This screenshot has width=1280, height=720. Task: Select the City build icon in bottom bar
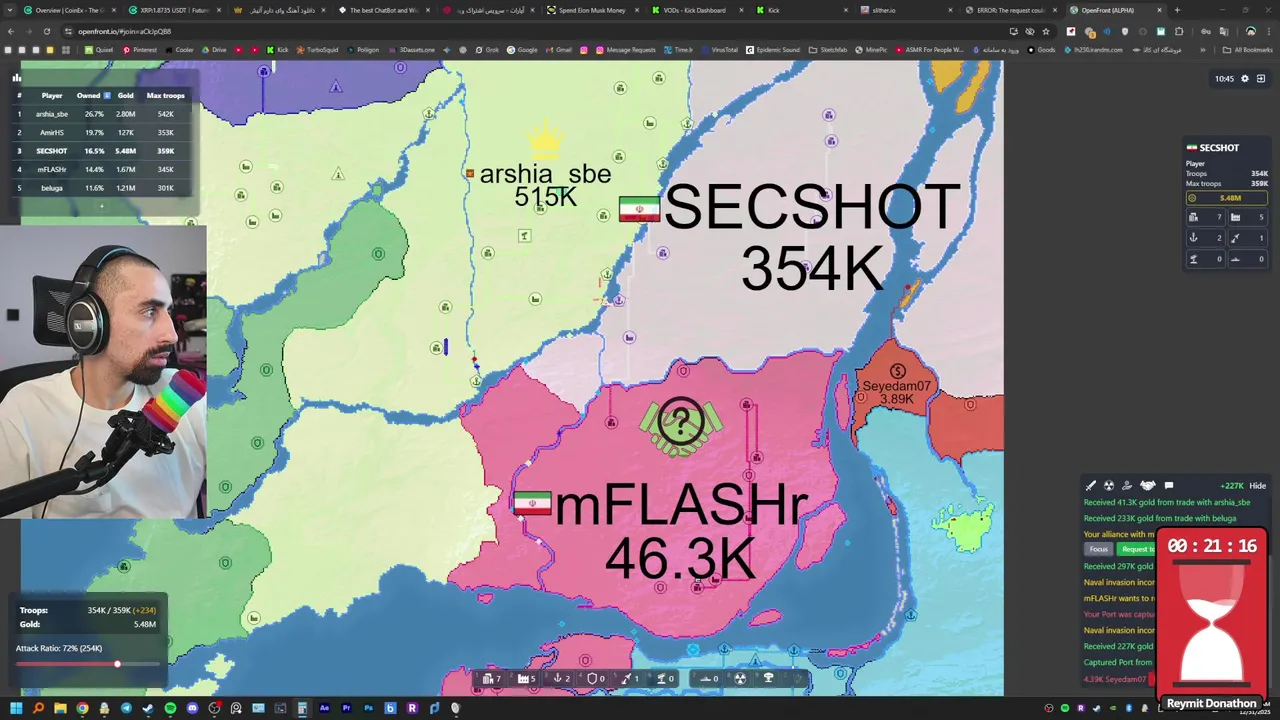[x=488, y=679]
